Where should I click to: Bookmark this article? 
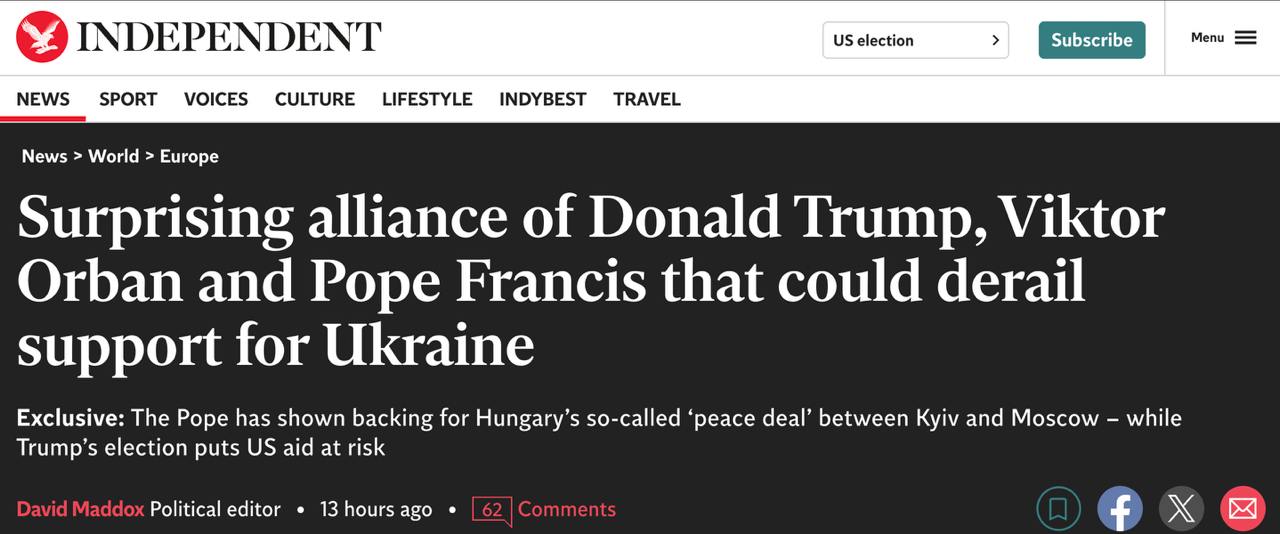pos(1058,509)
